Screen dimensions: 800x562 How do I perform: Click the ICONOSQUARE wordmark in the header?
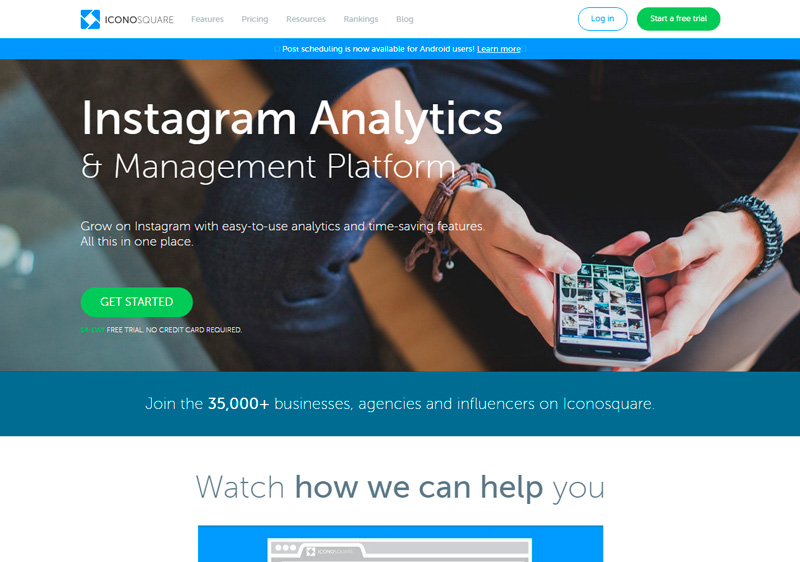click(x=139, y=20)
